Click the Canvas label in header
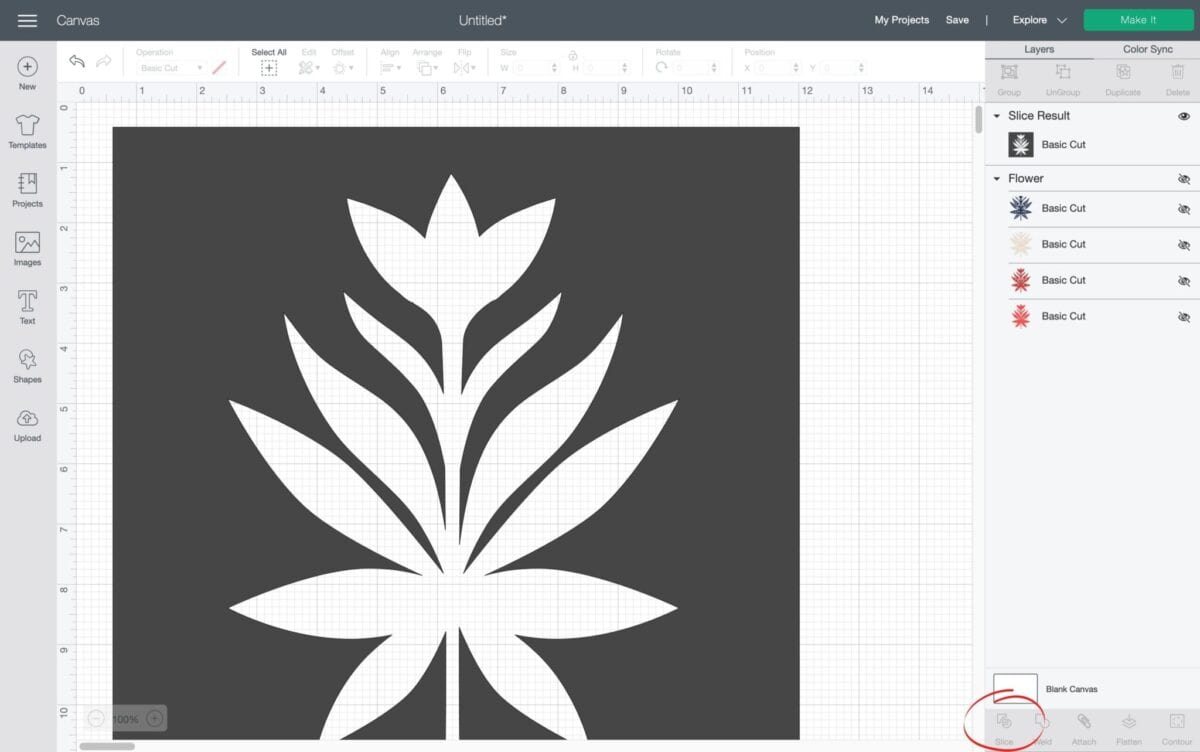The width and height of the screenshot is (1200, 752). [78, 20]
